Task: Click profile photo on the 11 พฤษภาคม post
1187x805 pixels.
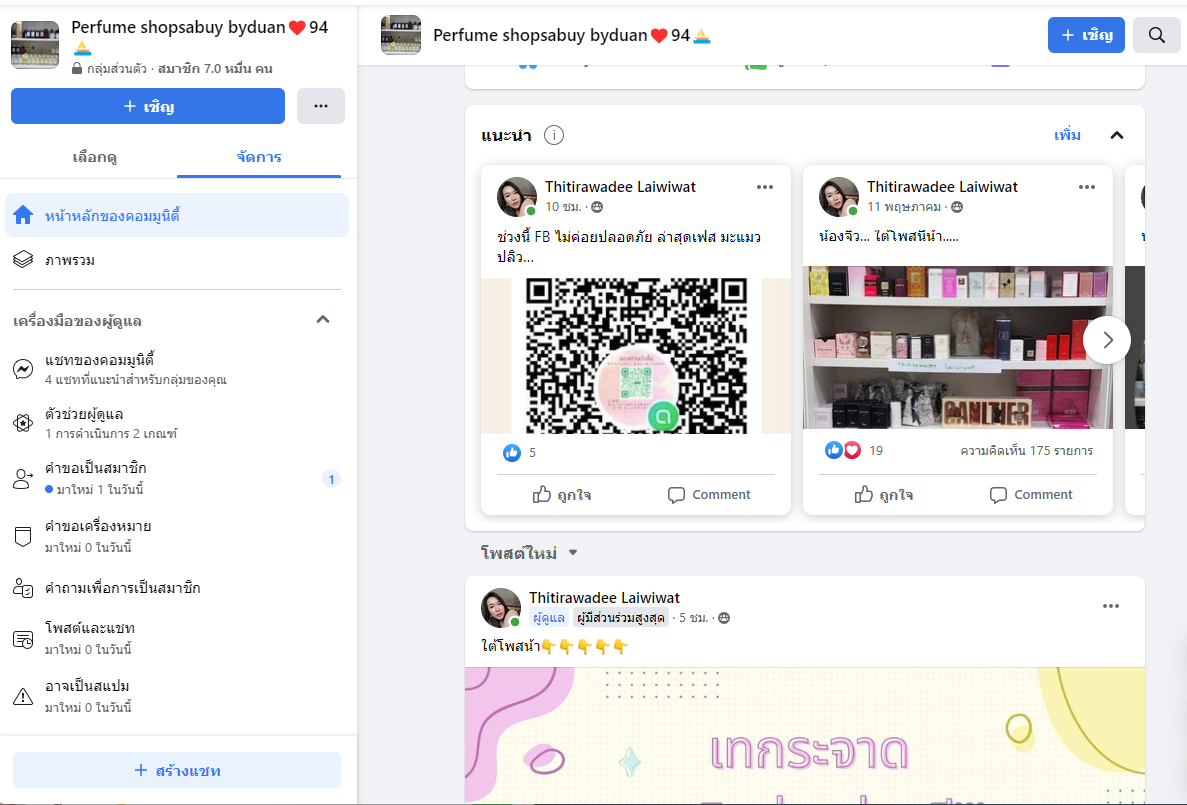Action: tap(839, 197)
